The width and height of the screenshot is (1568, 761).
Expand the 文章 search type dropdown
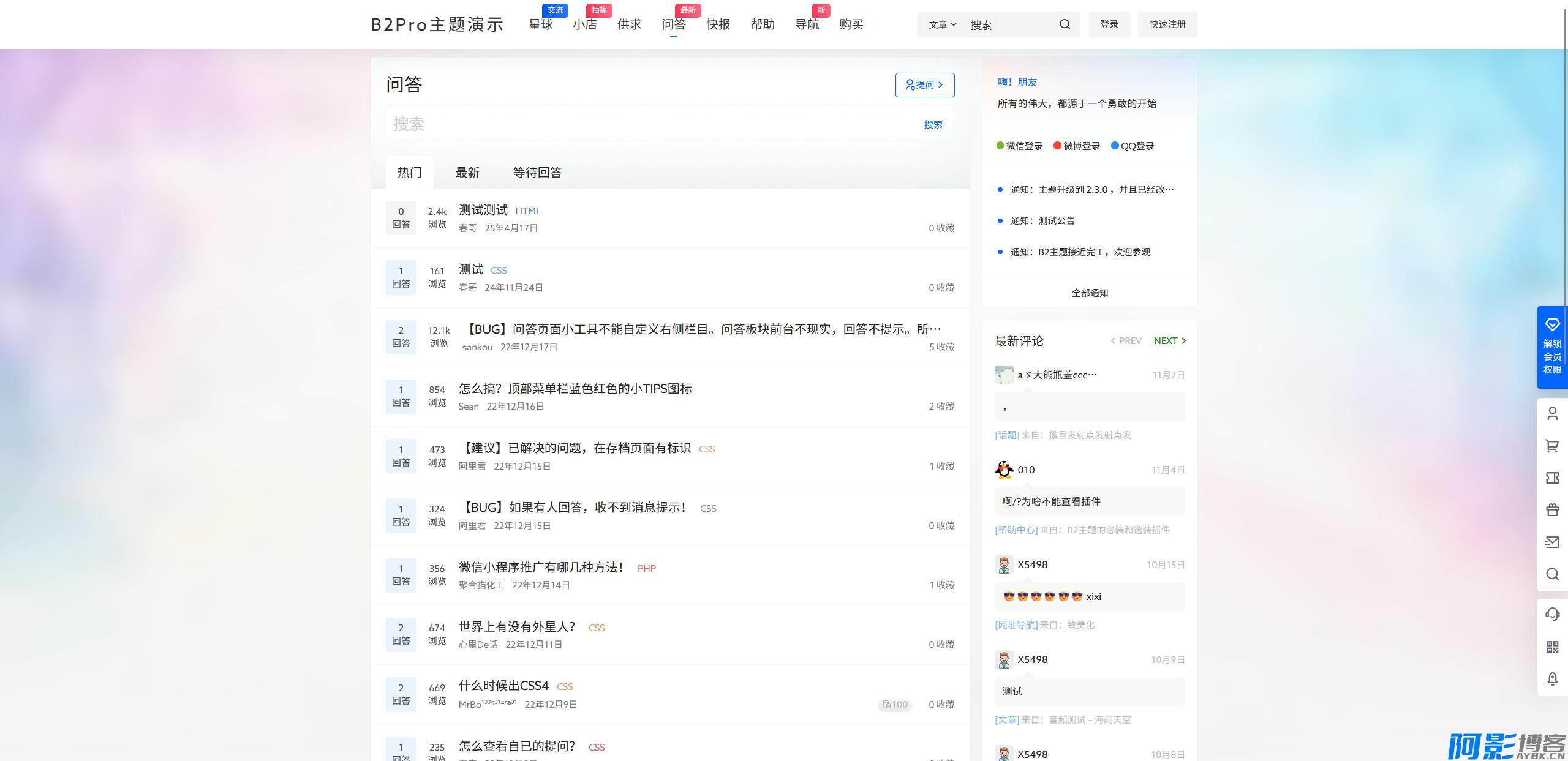tap(941, 24)
